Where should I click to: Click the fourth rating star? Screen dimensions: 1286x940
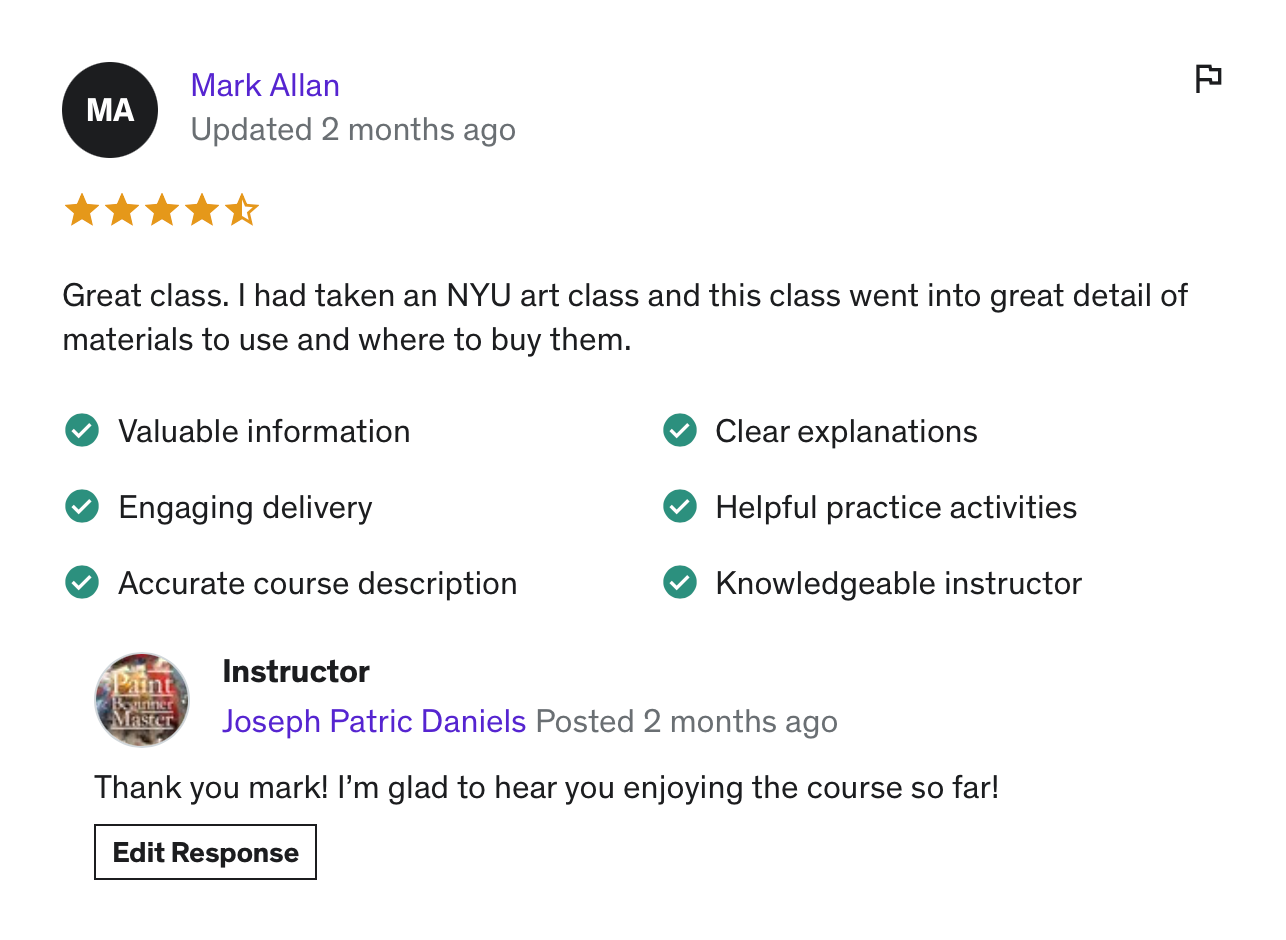click(x=201, y=211)
